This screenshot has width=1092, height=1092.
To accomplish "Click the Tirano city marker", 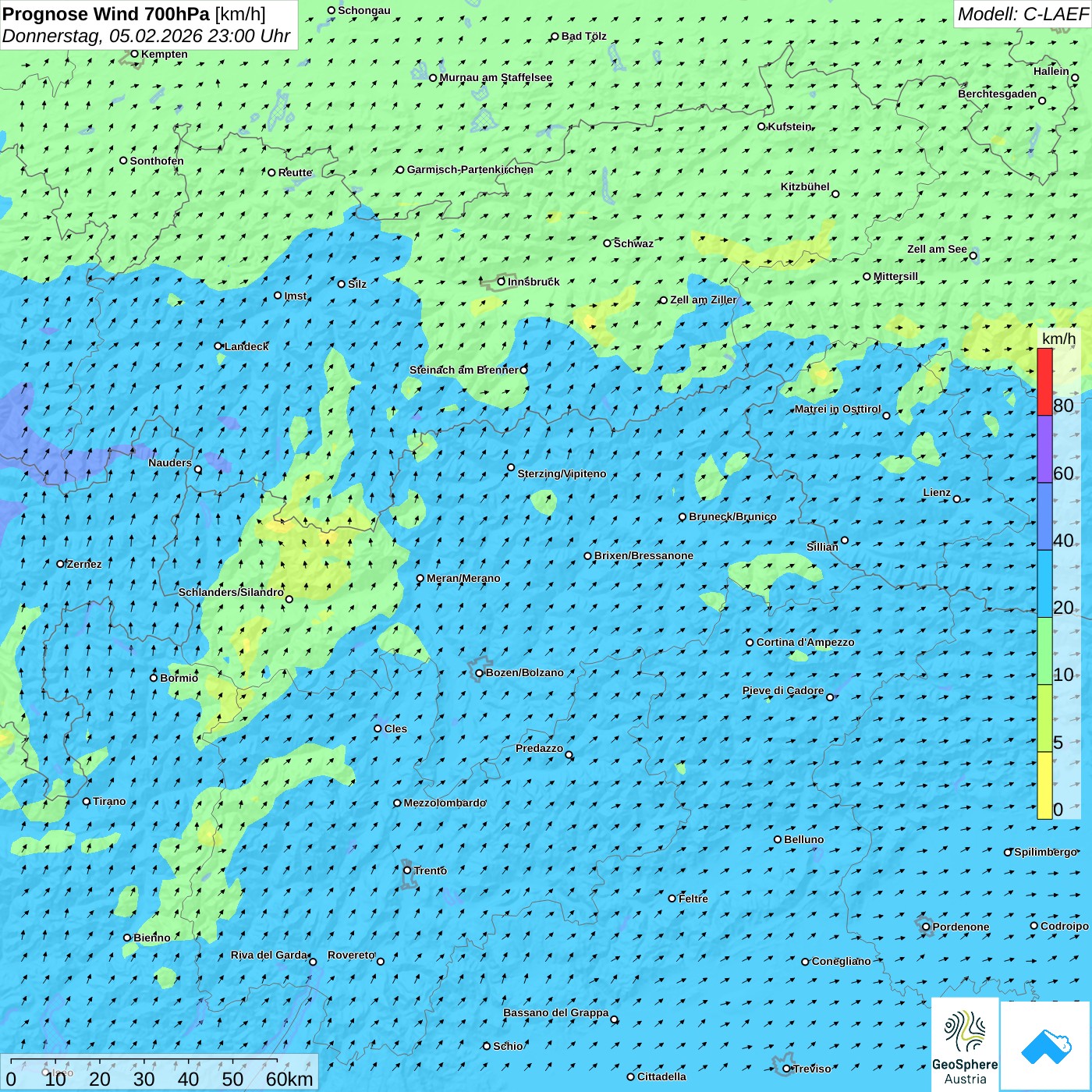I will pos(87,802).
